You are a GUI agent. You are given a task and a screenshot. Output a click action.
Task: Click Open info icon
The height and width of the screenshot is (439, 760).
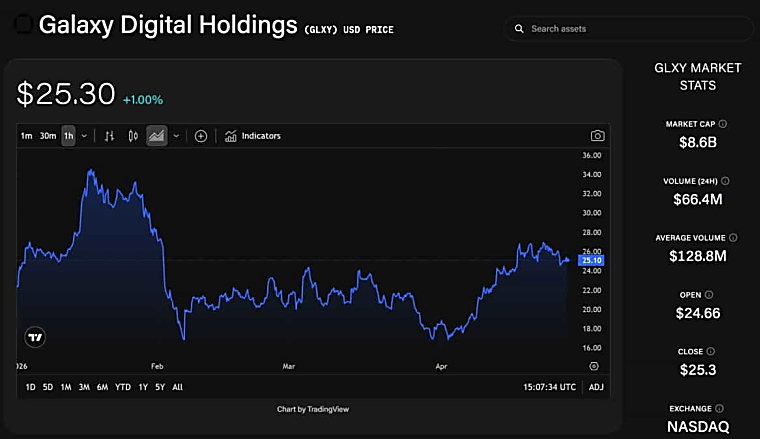click(x=709, y=295)
